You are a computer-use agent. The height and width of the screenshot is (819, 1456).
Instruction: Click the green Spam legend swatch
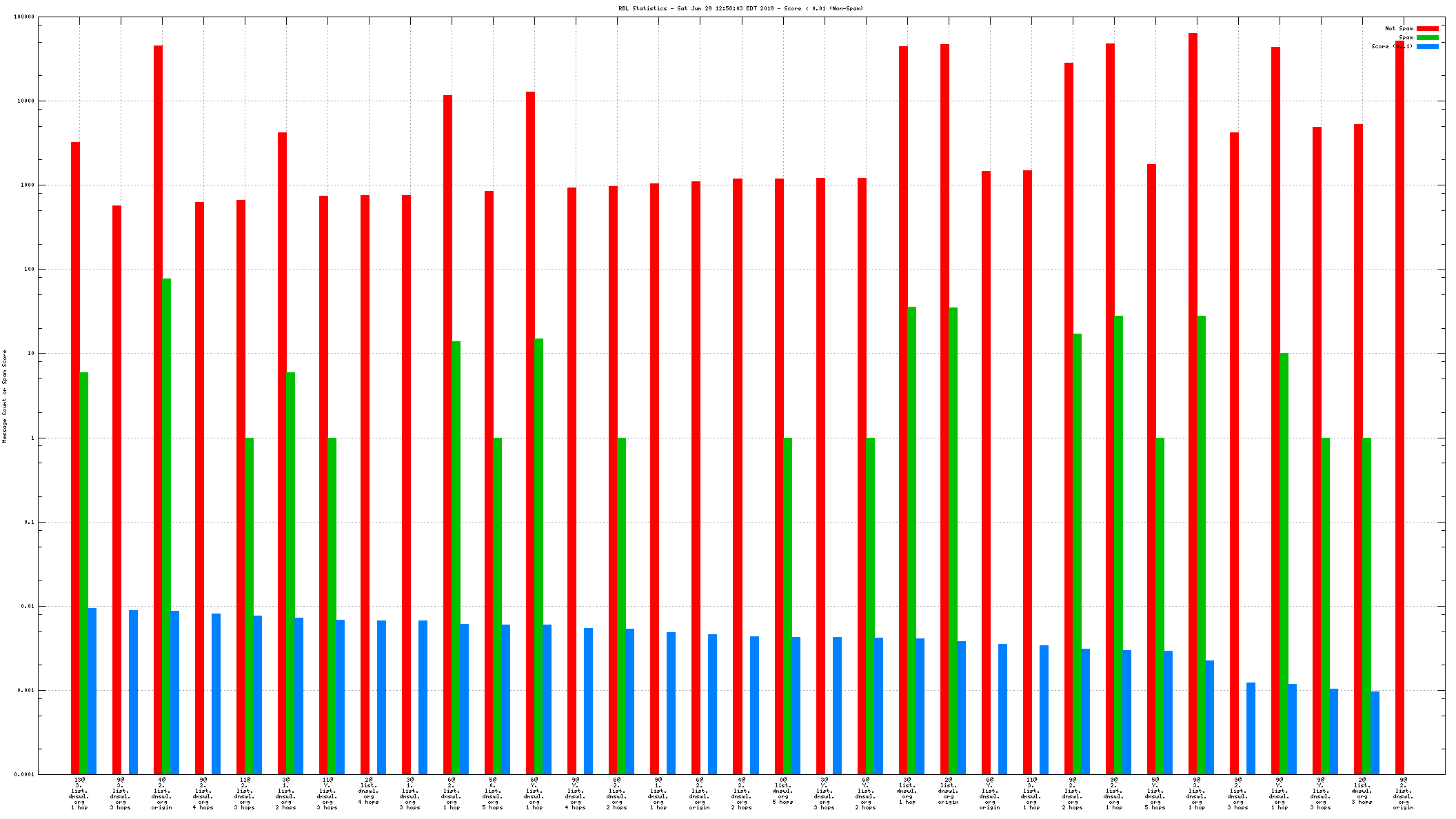[x=1428, y=37]
